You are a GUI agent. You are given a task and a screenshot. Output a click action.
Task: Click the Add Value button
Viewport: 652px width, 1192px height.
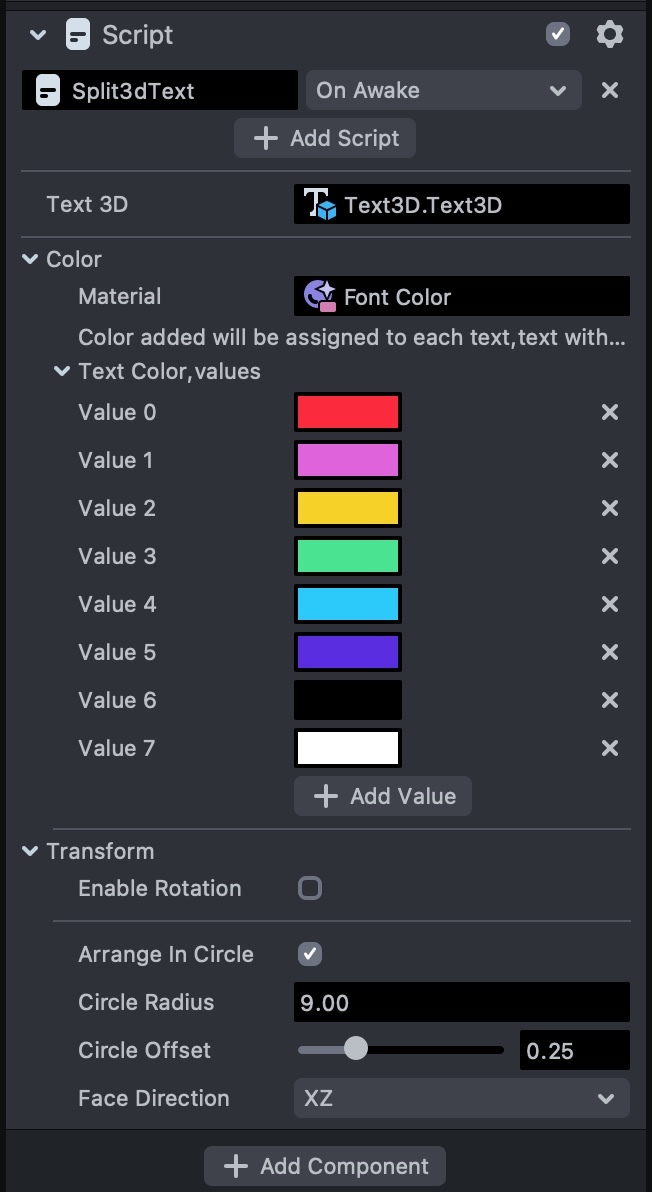pos(383,796)
